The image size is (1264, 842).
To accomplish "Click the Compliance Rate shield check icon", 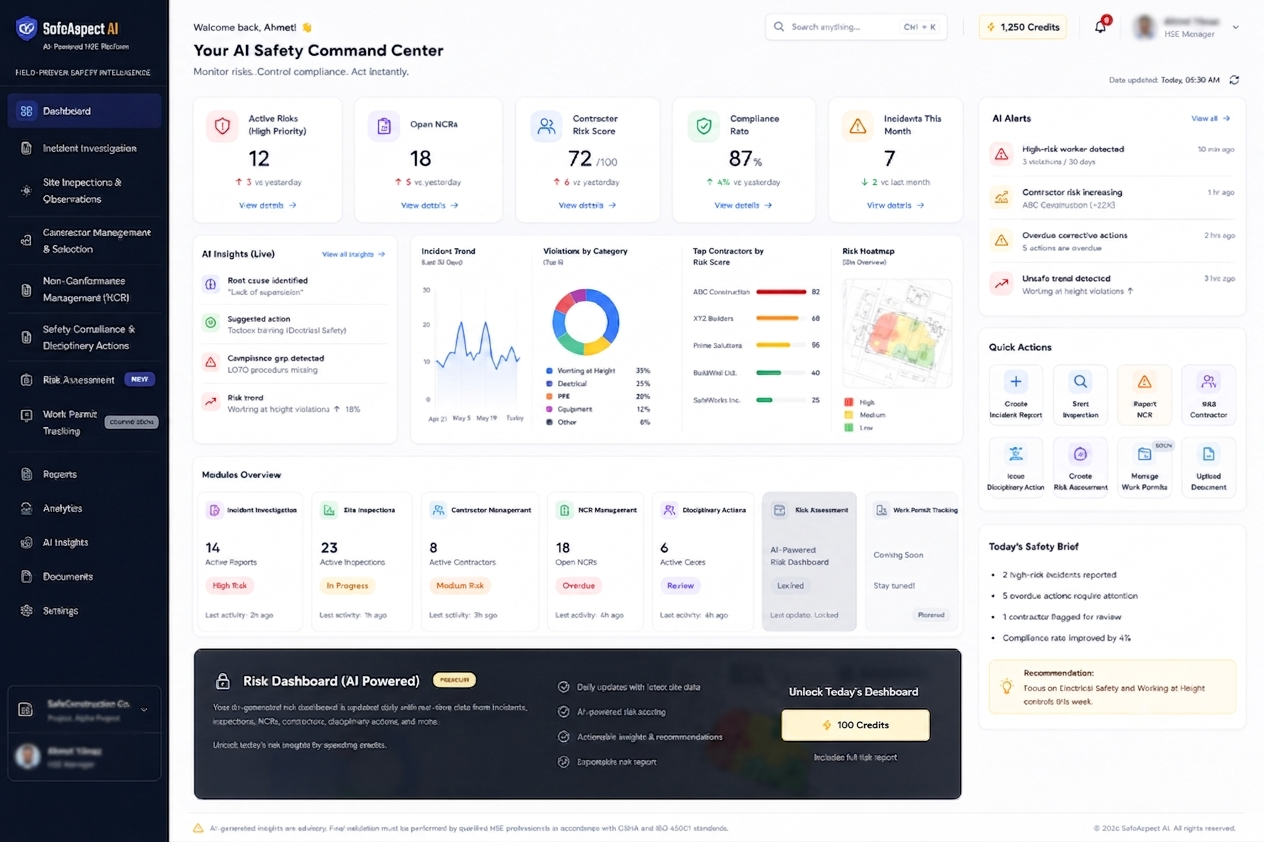I will (x=704, y=126).
